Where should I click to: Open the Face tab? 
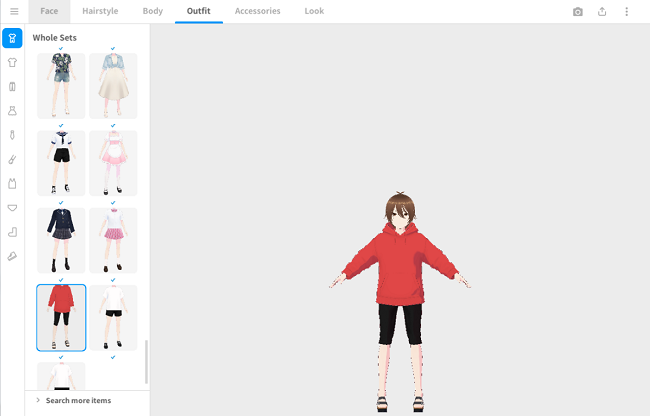49,11
